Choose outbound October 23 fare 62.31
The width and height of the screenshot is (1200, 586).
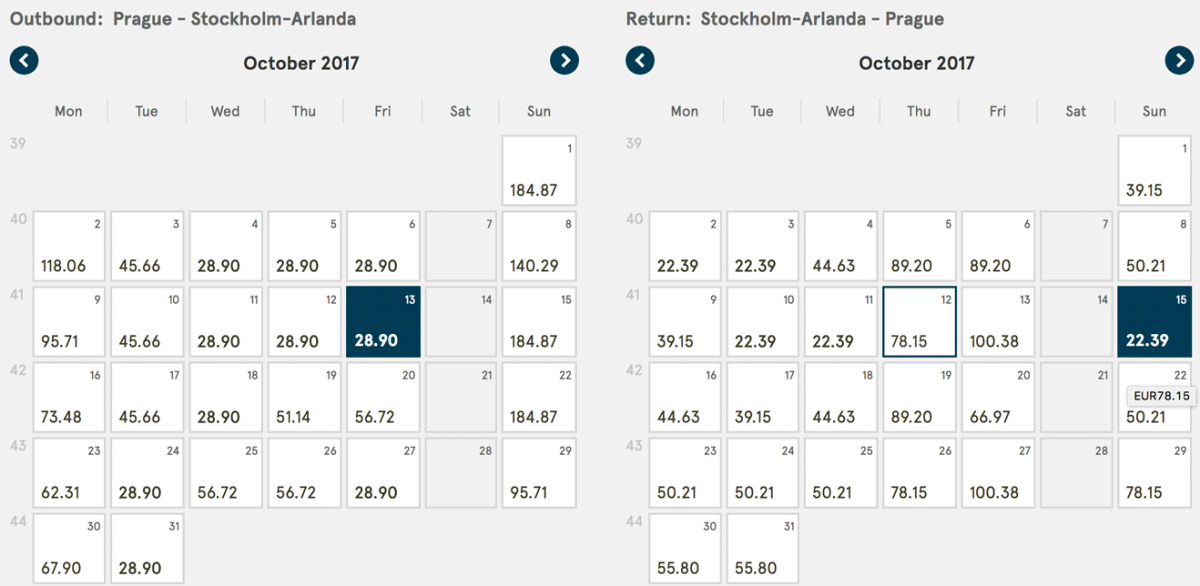click(69, 472)
